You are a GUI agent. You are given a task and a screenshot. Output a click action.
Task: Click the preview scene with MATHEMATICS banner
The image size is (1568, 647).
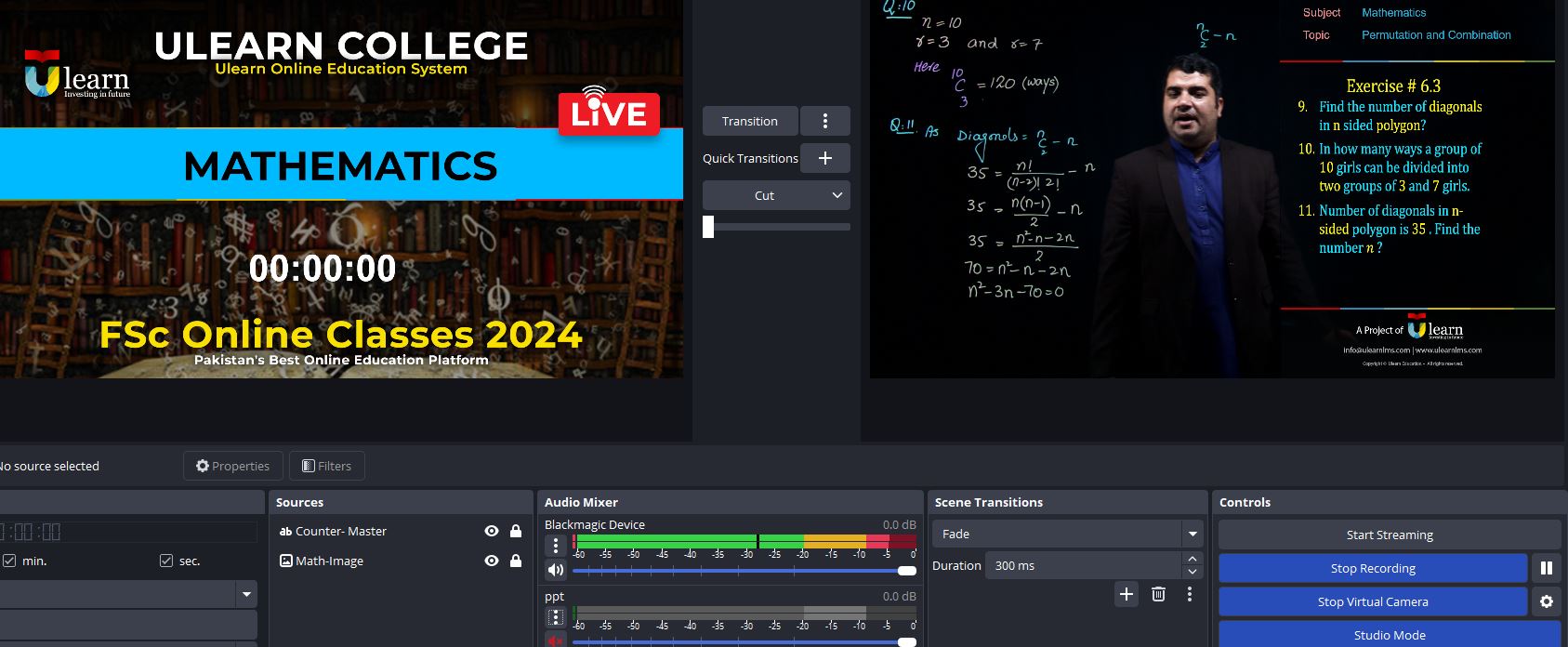pos(341,189)
